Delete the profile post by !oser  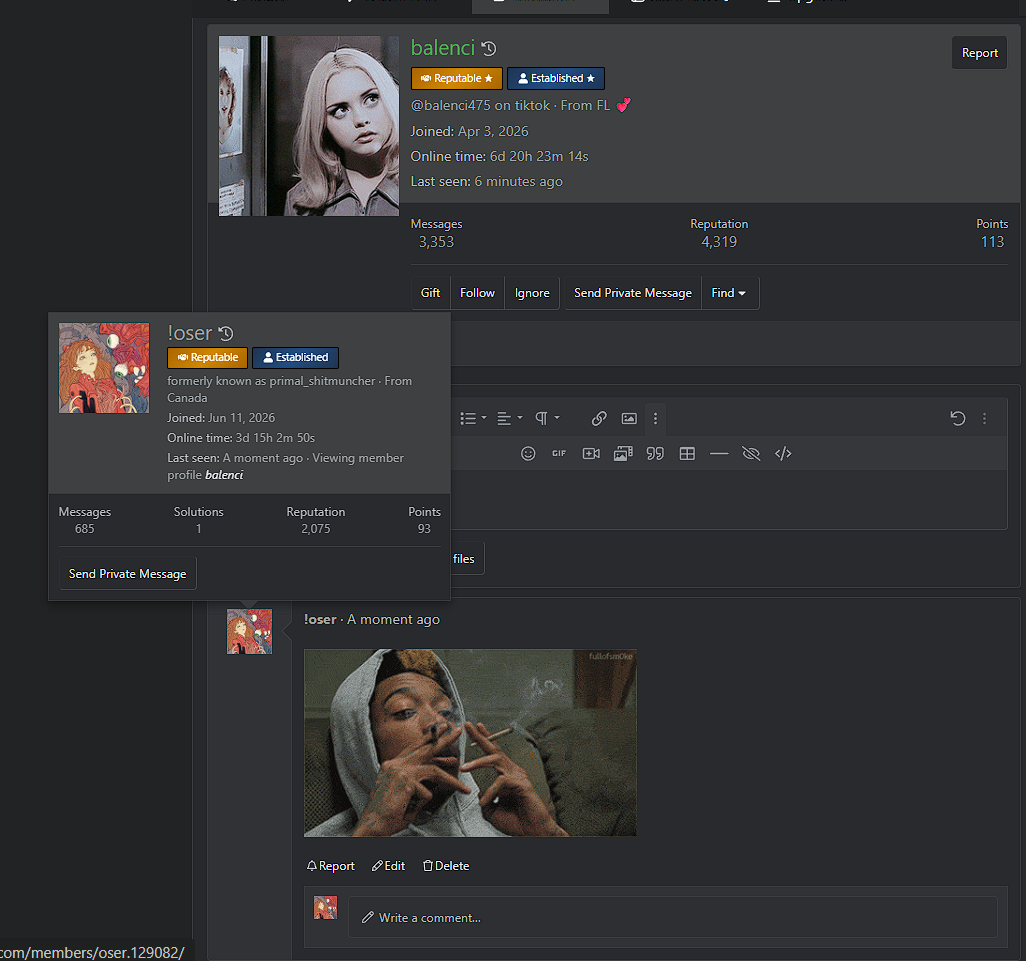(x=446, y=866)
